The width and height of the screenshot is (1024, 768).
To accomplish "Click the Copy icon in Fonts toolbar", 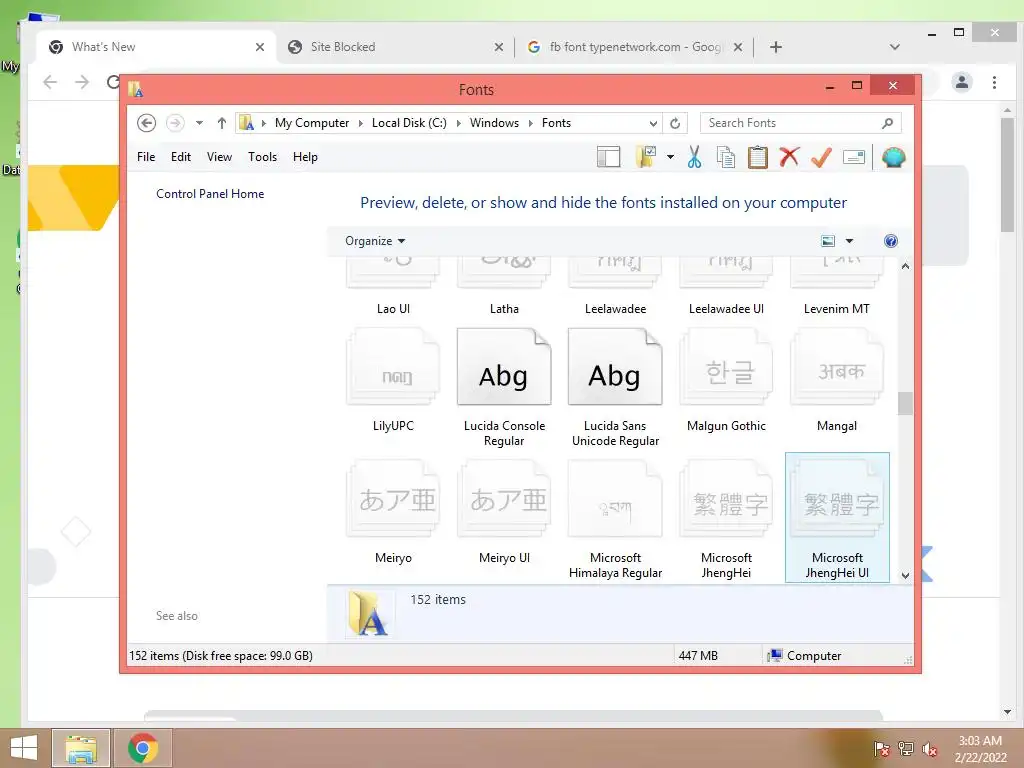I will coord(726,157).
